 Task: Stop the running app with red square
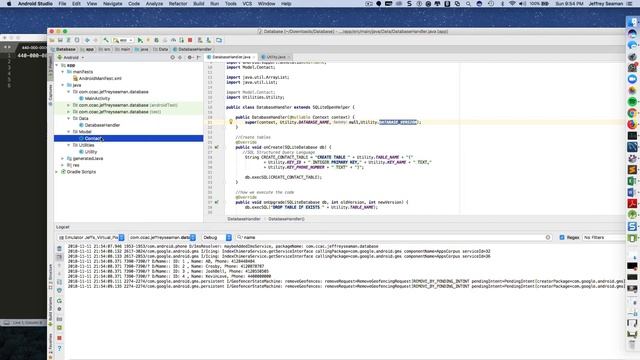(x=190, y=40)
